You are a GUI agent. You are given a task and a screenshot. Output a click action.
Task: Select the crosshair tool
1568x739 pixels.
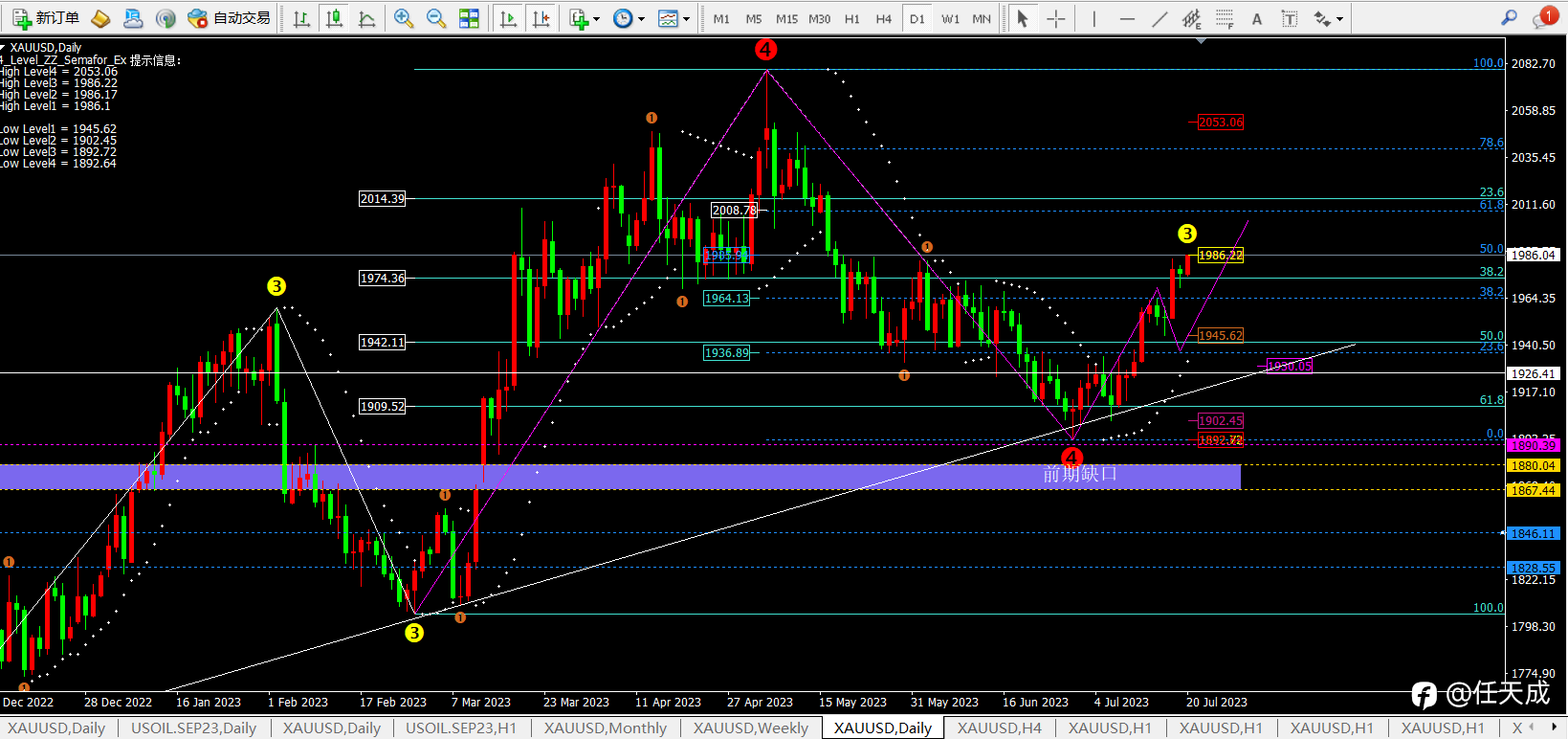pyautogui.click(x=1056, y=18)
